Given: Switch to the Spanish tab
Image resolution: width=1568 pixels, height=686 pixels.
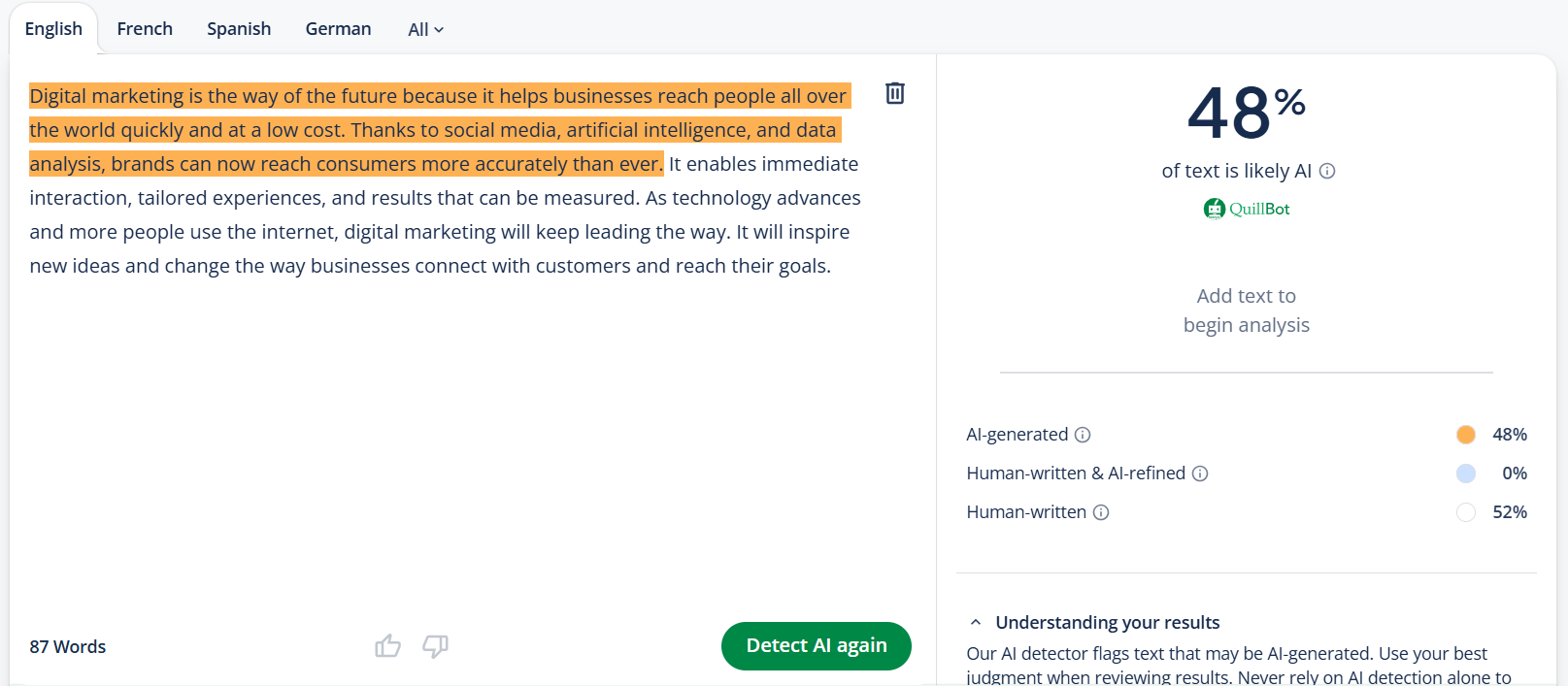Looking at the screenshot, I should (238, 28).
